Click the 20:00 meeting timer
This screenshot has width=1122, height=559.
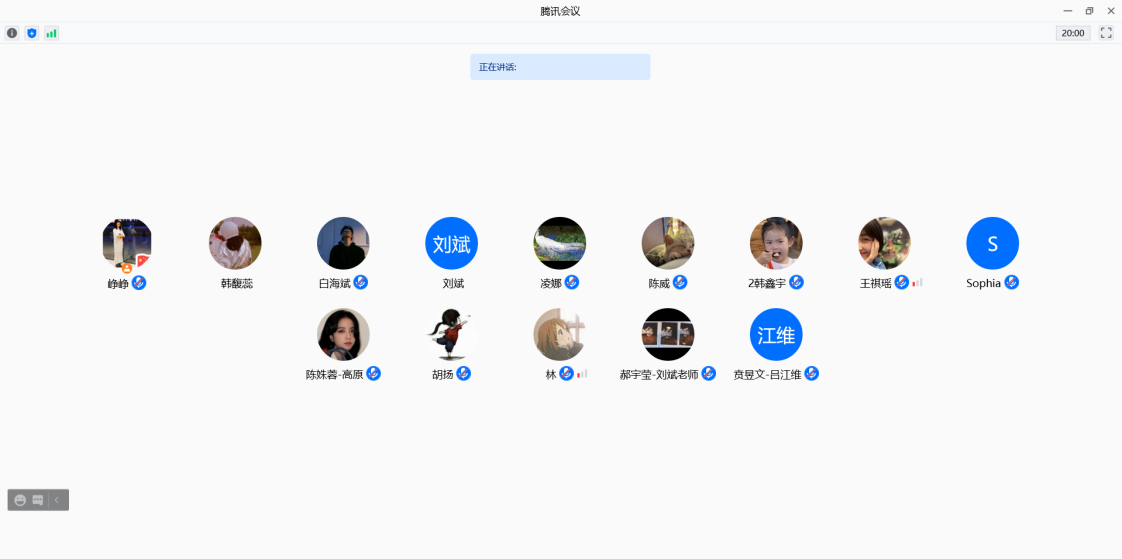(1072, 33)
